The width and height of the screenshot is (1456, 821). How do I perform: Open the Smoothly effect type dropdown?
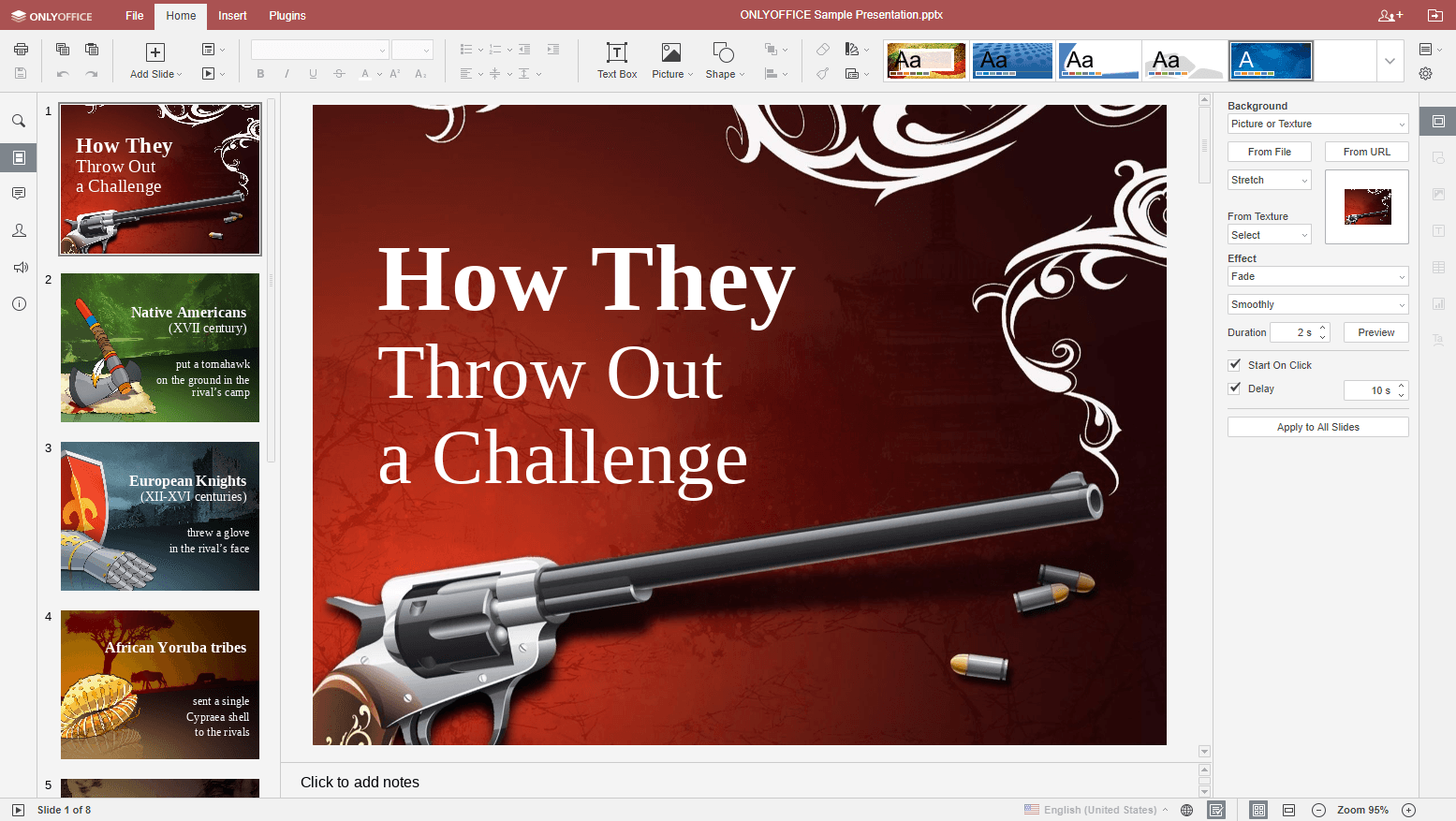pos(1317,304)
